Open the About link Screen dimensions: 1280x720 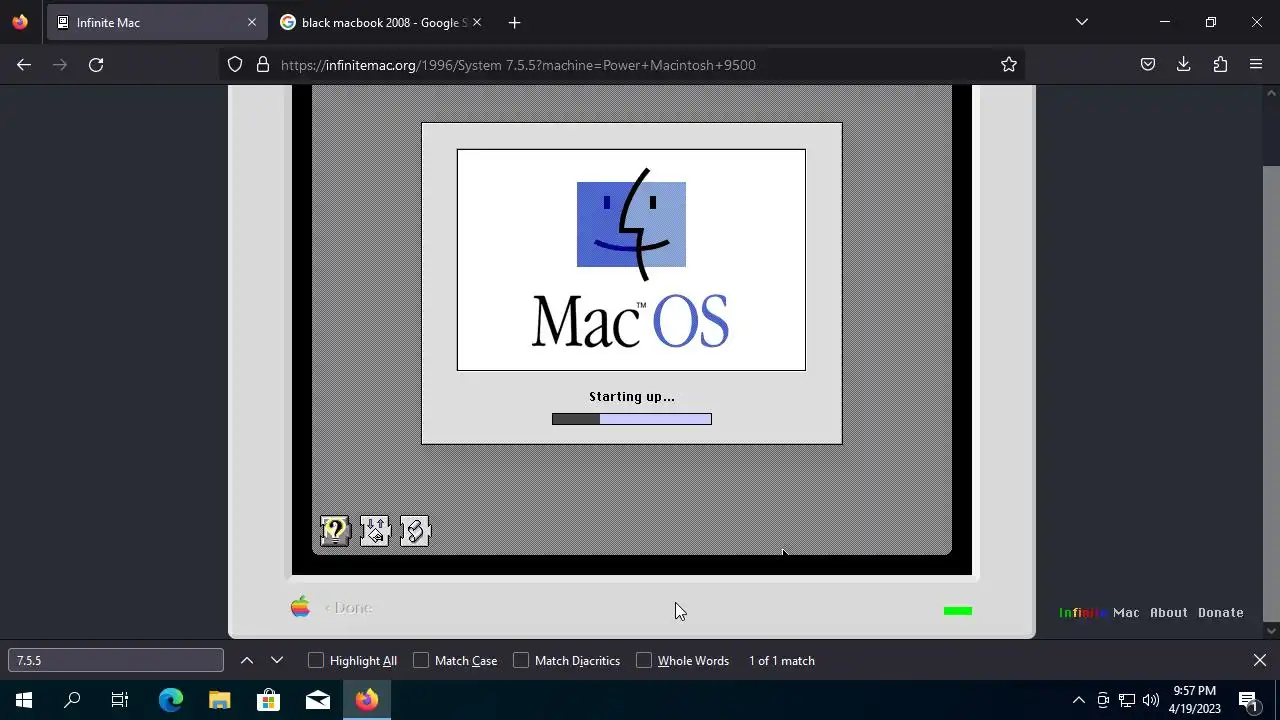click(1169, 612)
